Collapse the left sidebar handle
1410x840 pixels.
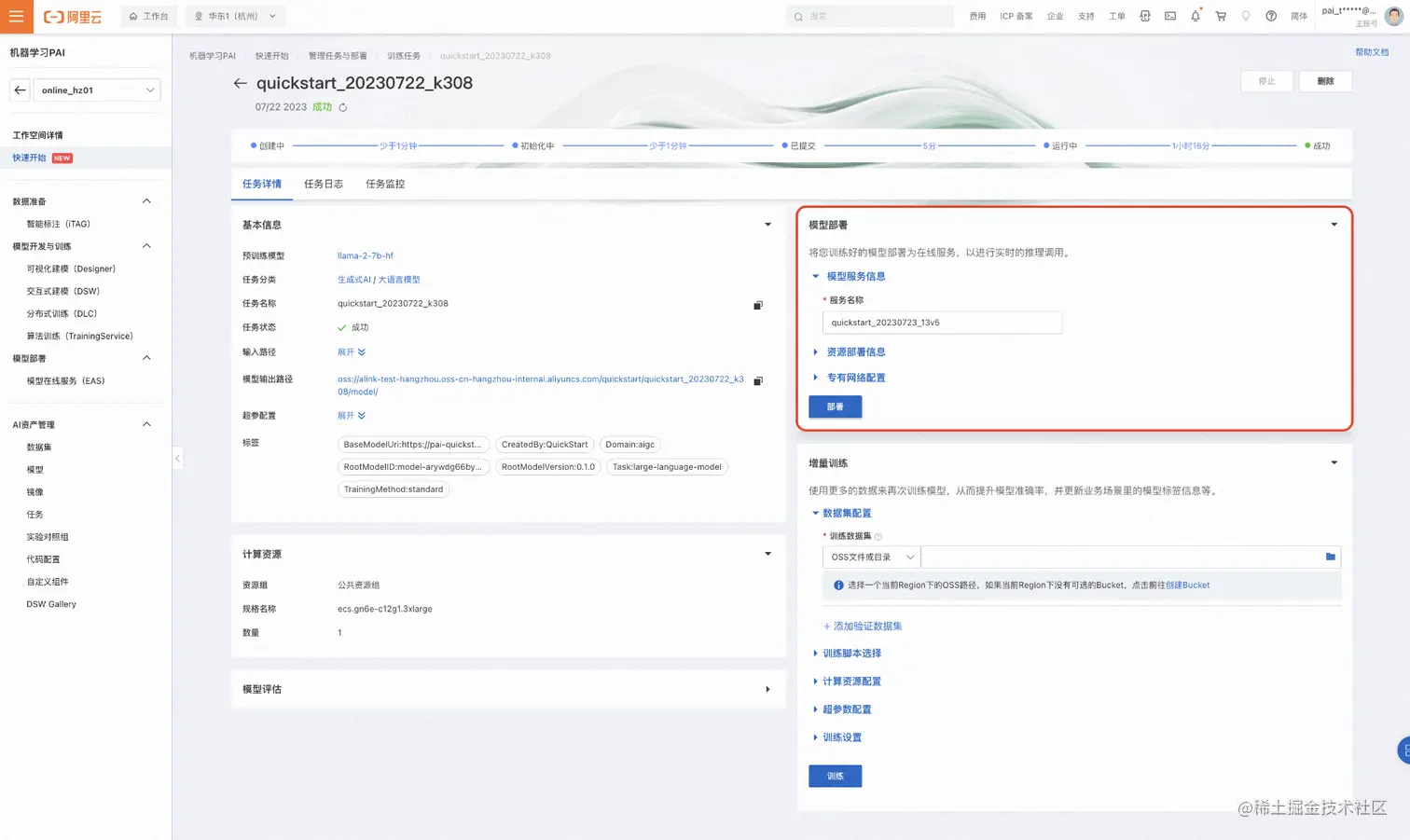[x=177, y=458]
